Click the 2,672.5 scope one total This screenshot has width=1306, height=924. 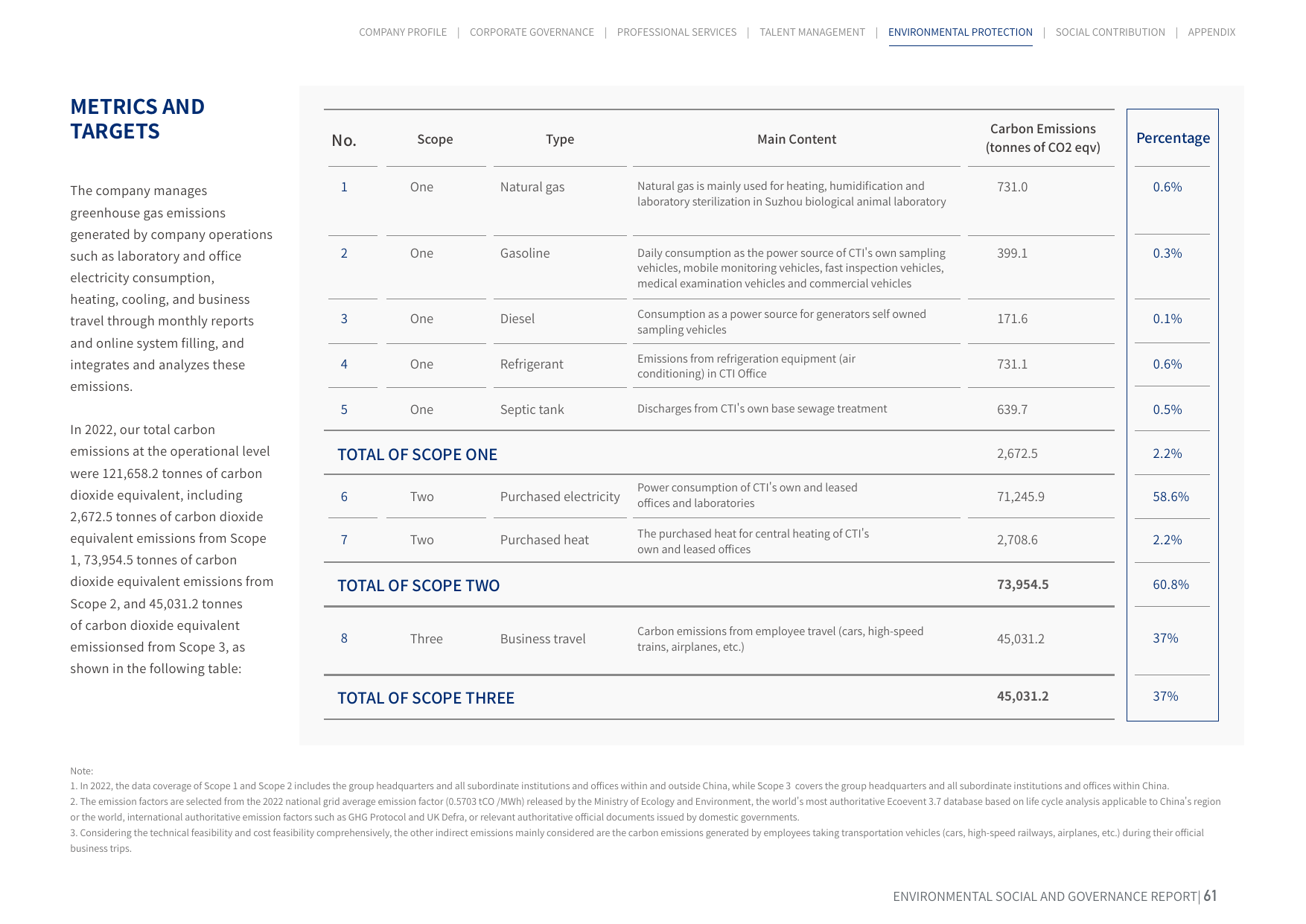click(x=1017, y=453)
